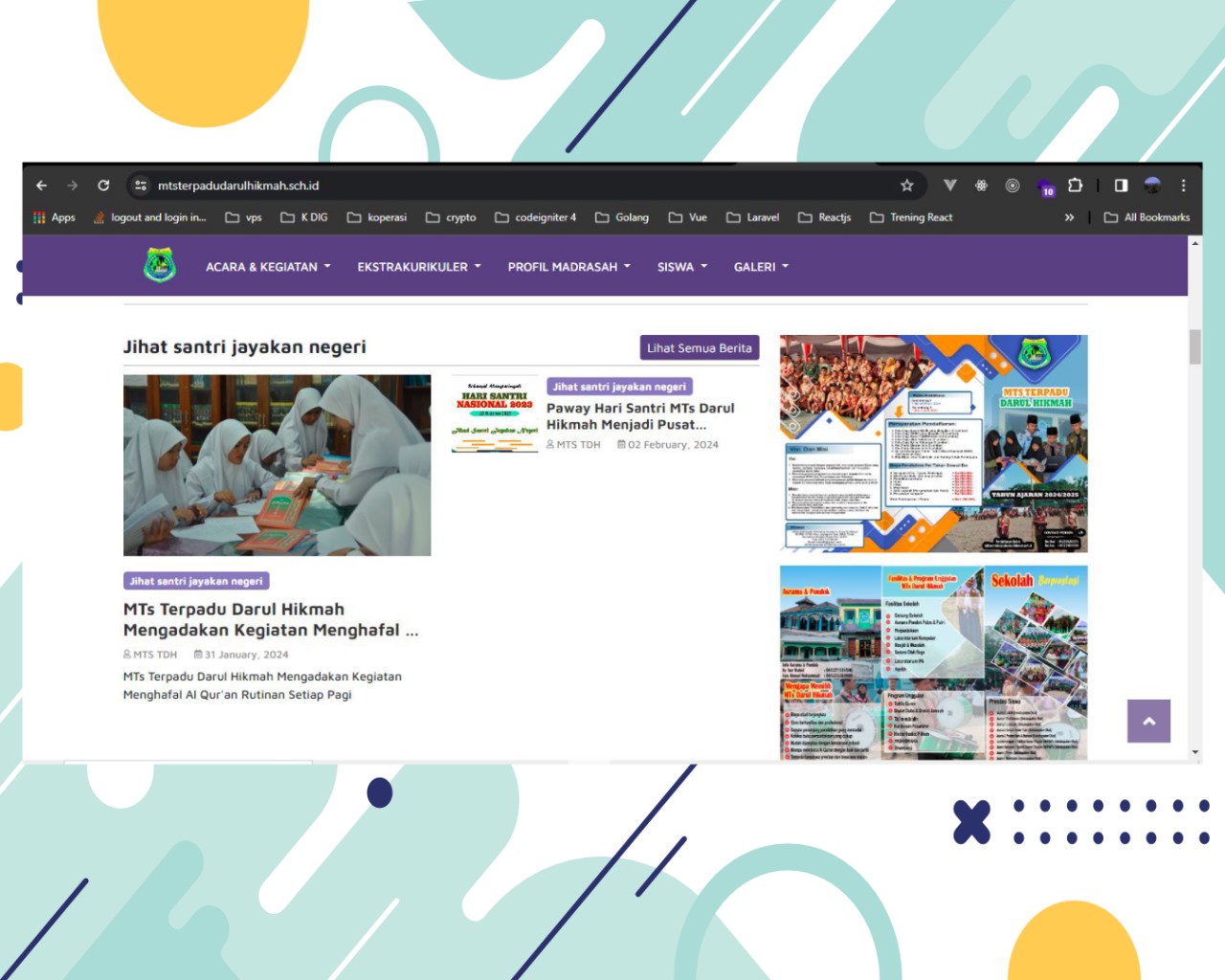Show more bookmarks with the double chevron
The width and height of the screenshot is (1225, 980).
tap(1069, 217)
